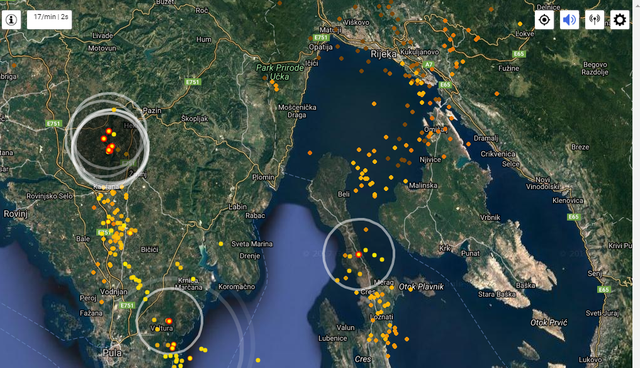Viewport: 640px width, 368px height.
Task: Toggle the sound speaker icon
Action: [x=569, y=20]
